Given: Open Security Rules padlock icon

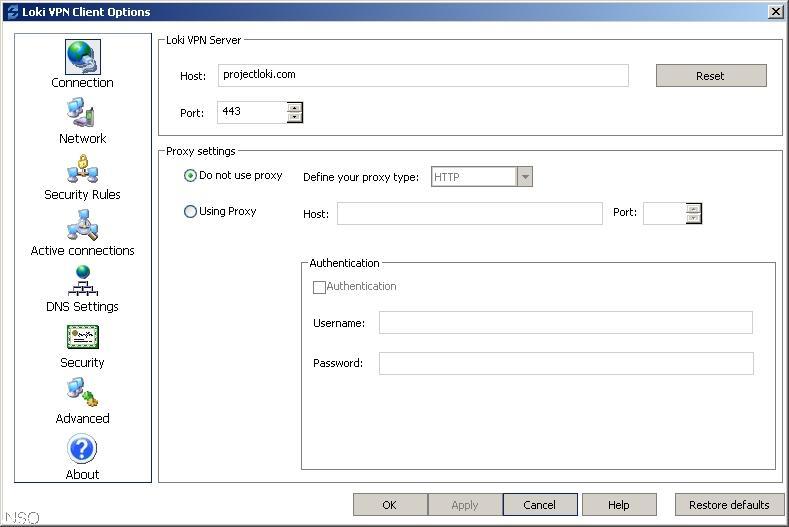Looking at the screenshot, I should 83,168.
